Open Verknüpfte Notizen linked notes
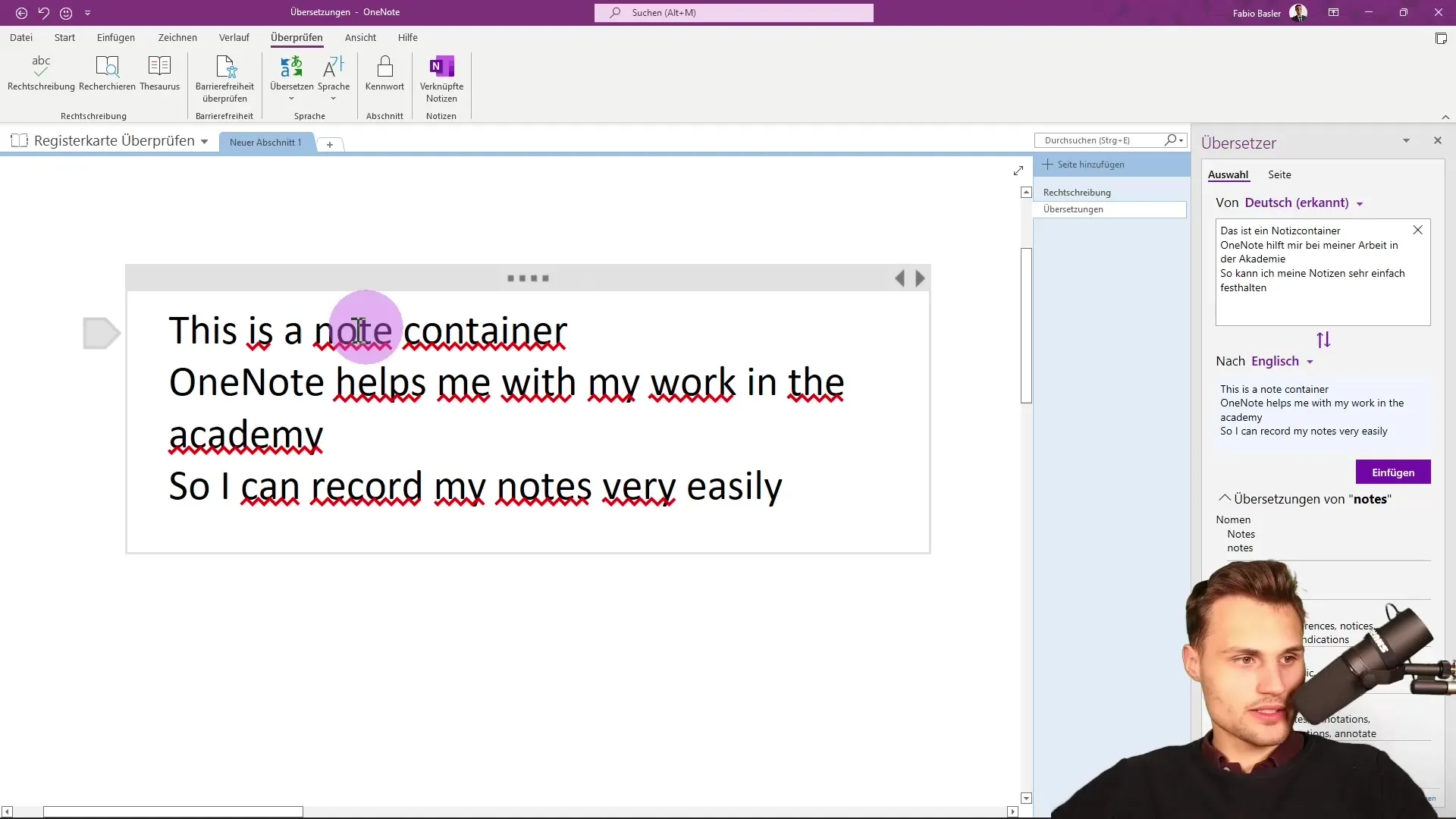1456x819 pixels. 441,79
